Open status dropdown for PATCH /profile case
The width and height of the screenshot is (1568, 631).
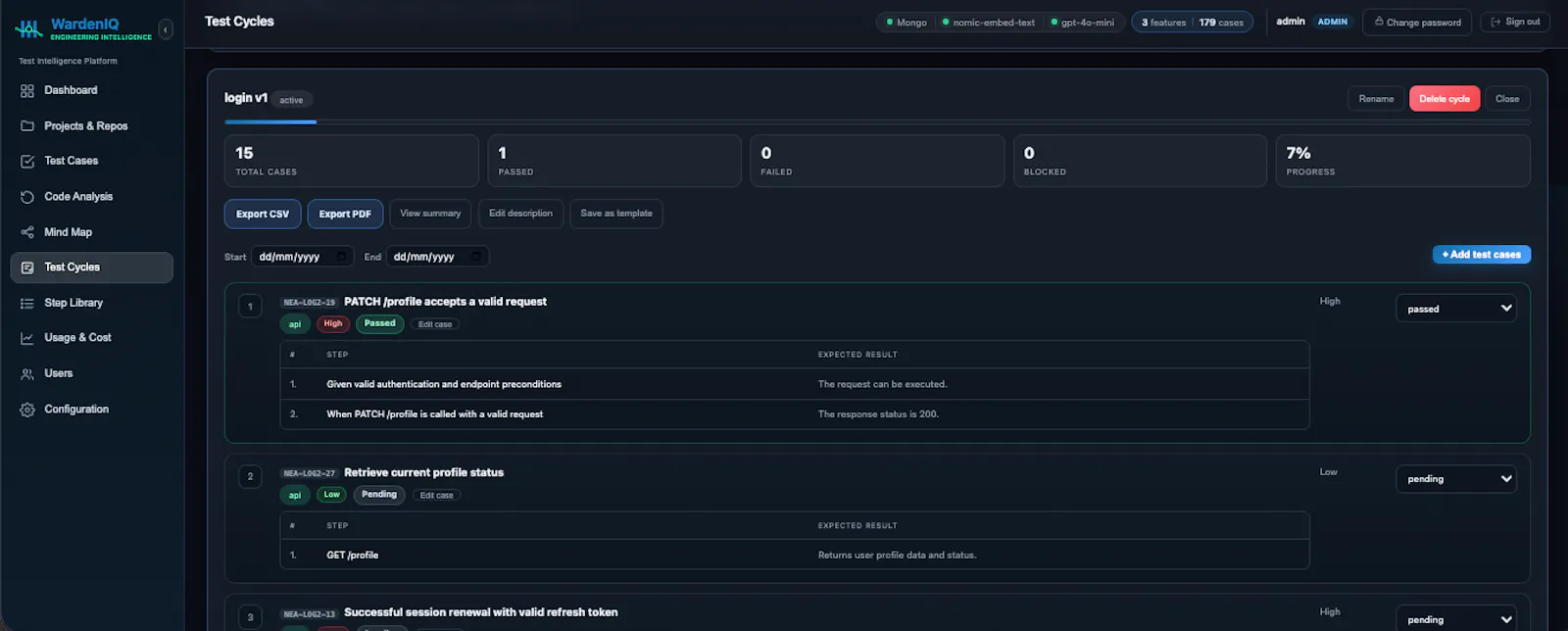[x=1456, y=309]
